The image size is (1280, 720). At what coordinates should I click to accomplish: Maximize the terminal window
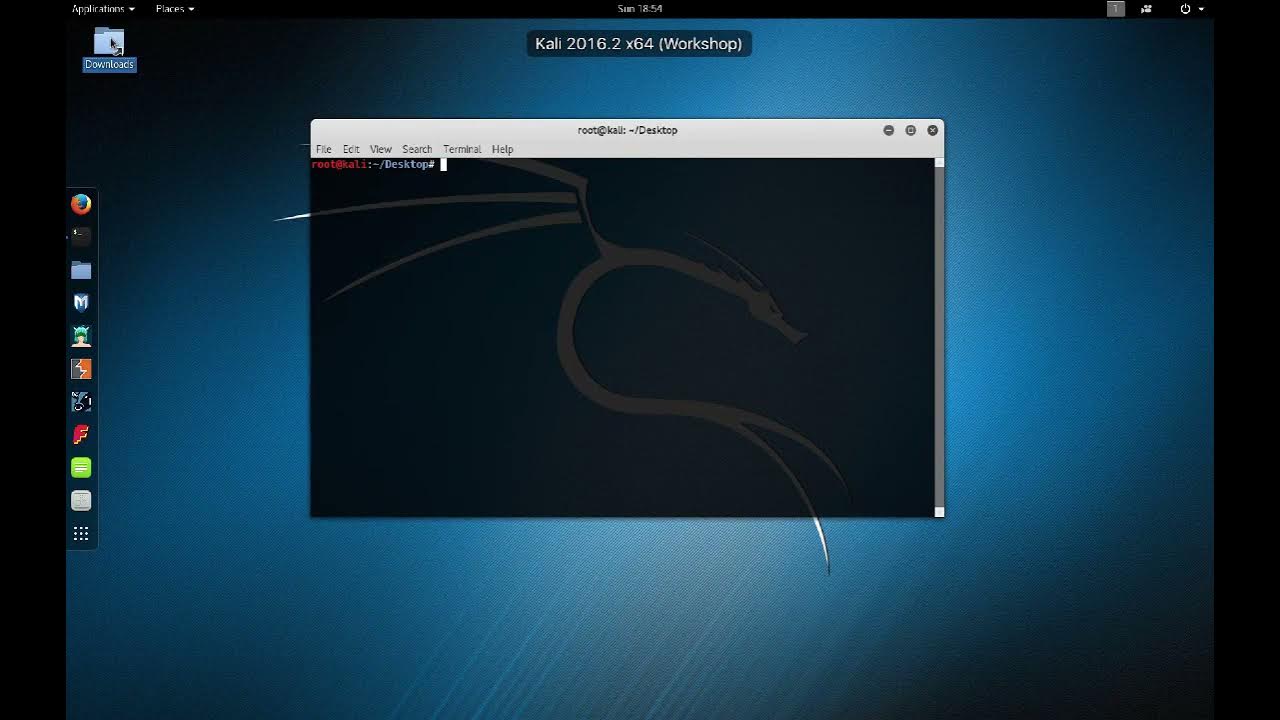point(910,130)
